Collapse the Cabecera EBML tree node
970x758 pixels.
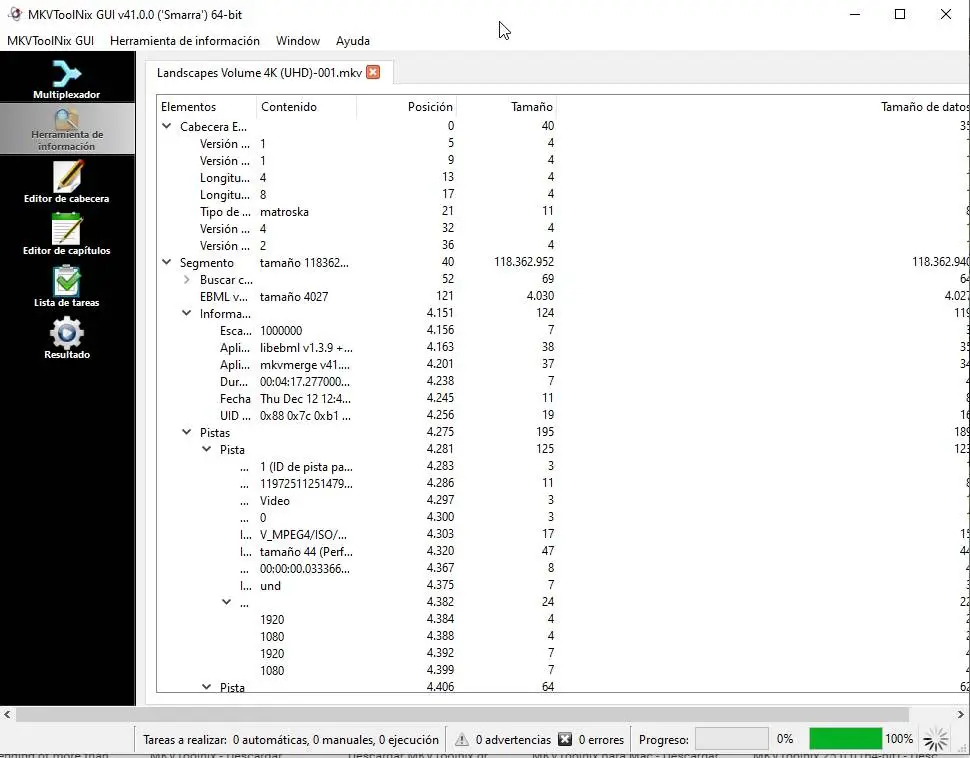point(166,126)
